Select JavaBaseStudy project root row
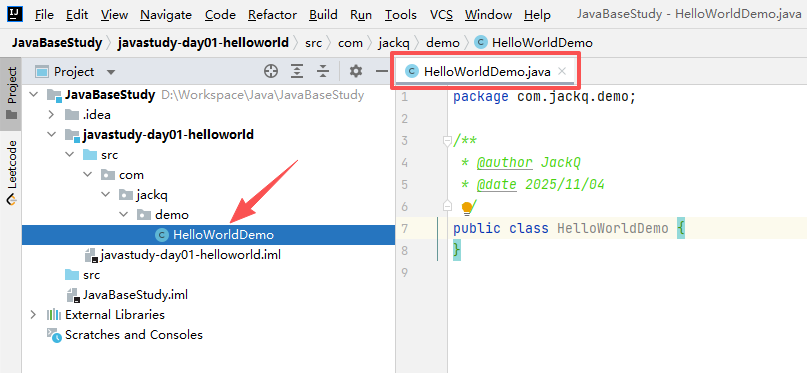807x373 pixels. point(208,95)
